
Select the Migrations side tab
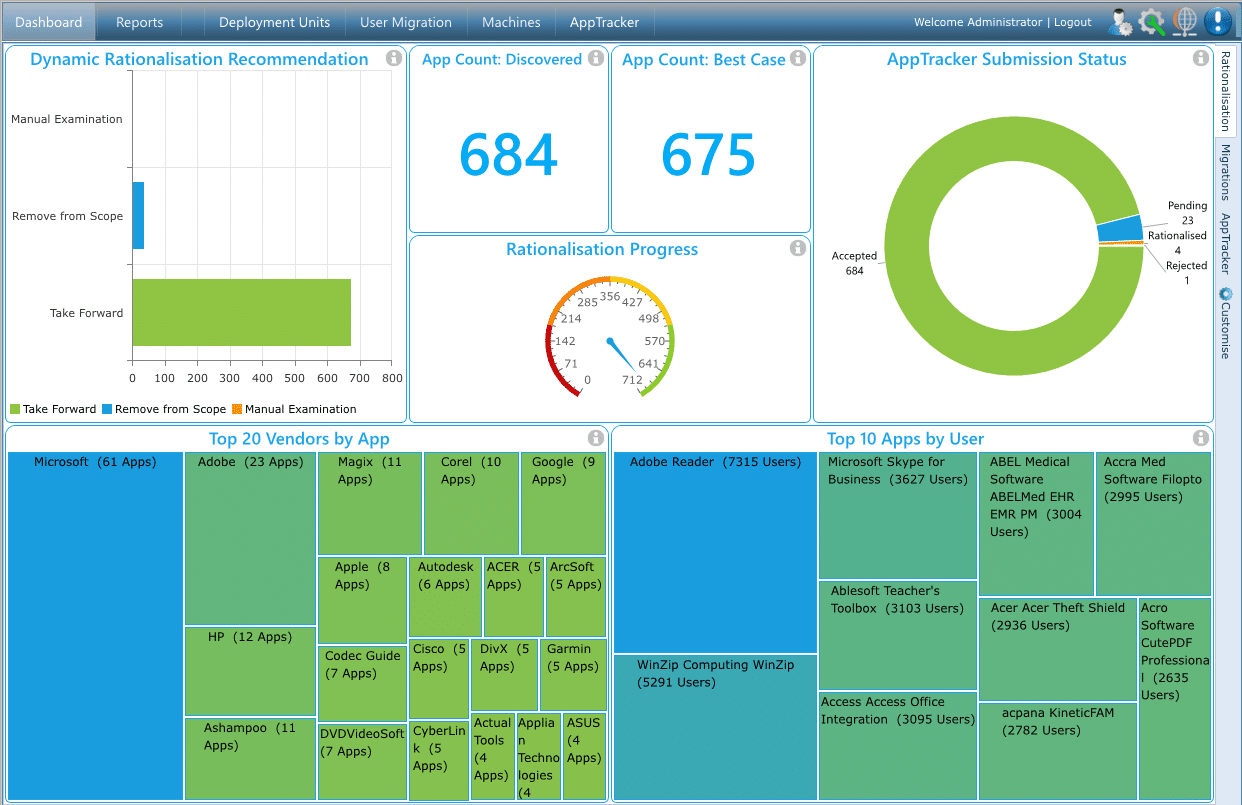[1225, 173]
